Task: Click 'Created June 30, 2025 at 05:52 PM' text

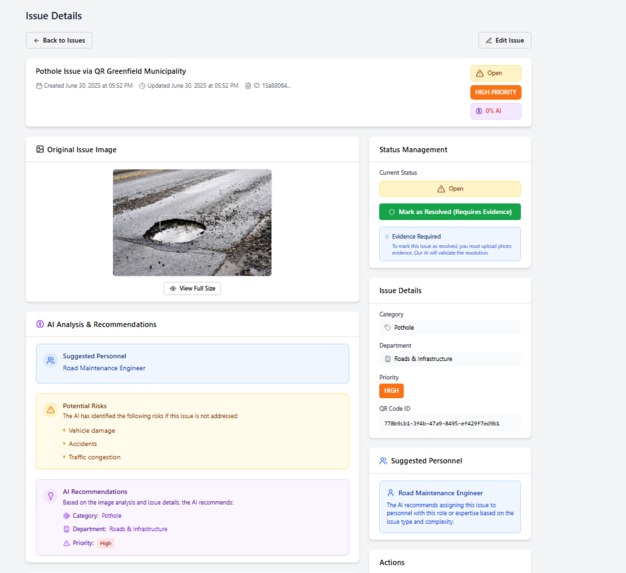Action: (88, 85)
